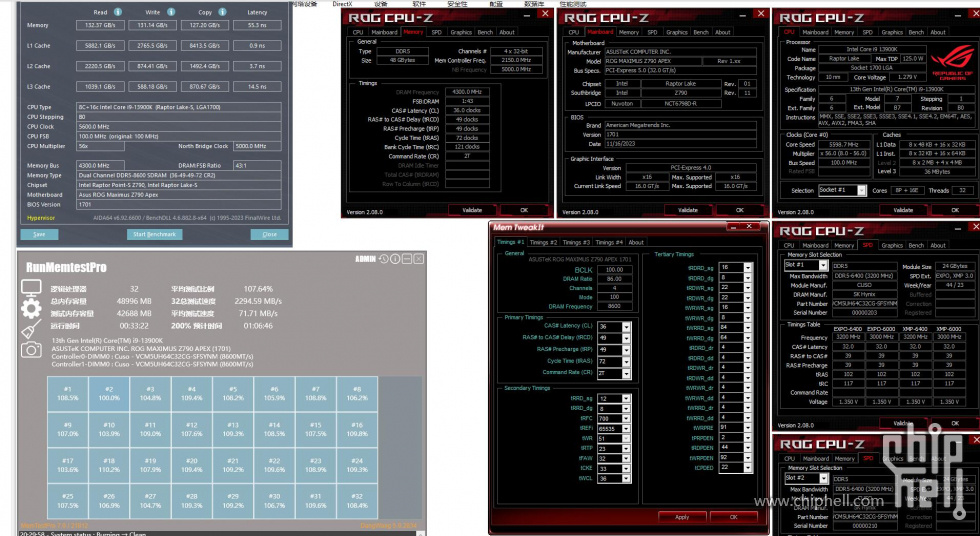Expand tRFC dropdown in Secondary Timings

(x=626, y=419)
